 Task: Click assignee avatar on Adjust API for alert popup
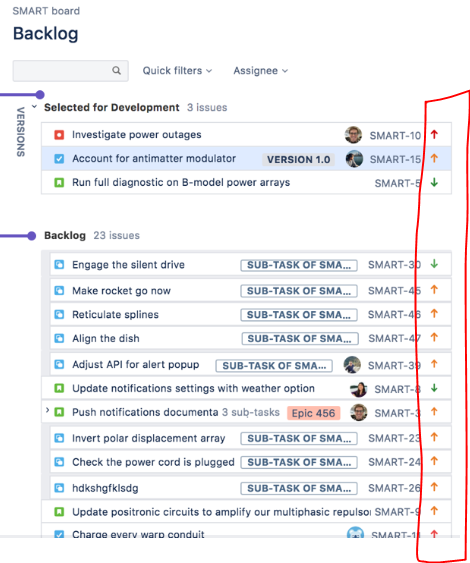352,365
